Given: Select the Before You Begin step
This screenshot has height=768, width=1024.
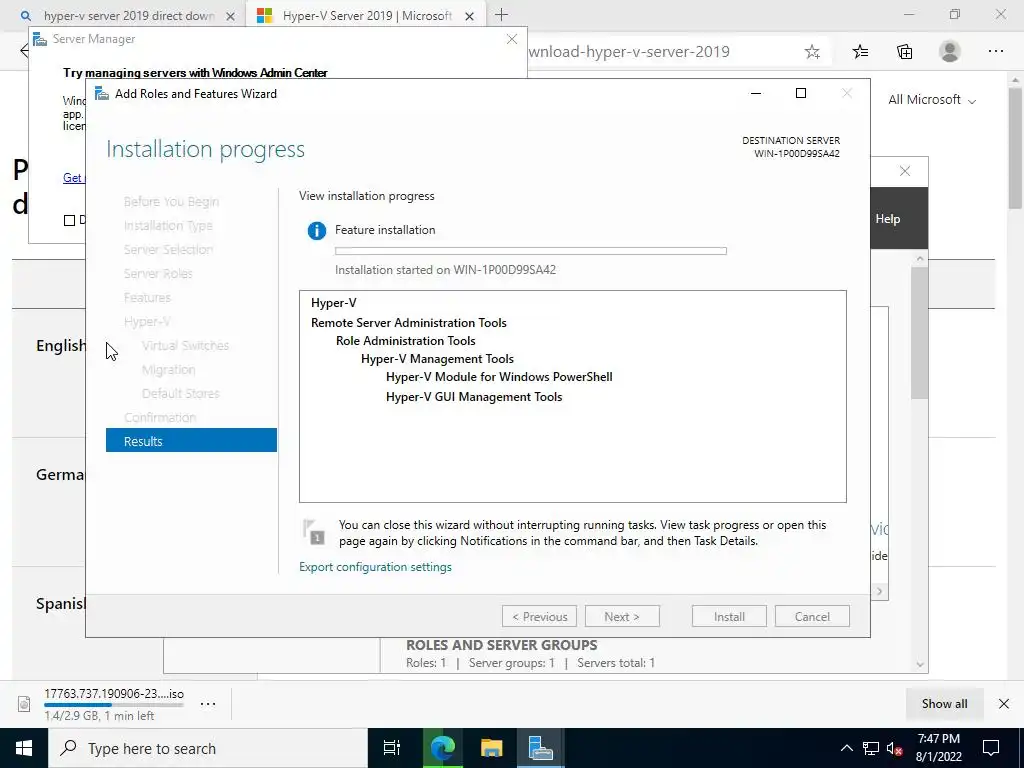Looking at the screenshot, I should pos(171,202).
